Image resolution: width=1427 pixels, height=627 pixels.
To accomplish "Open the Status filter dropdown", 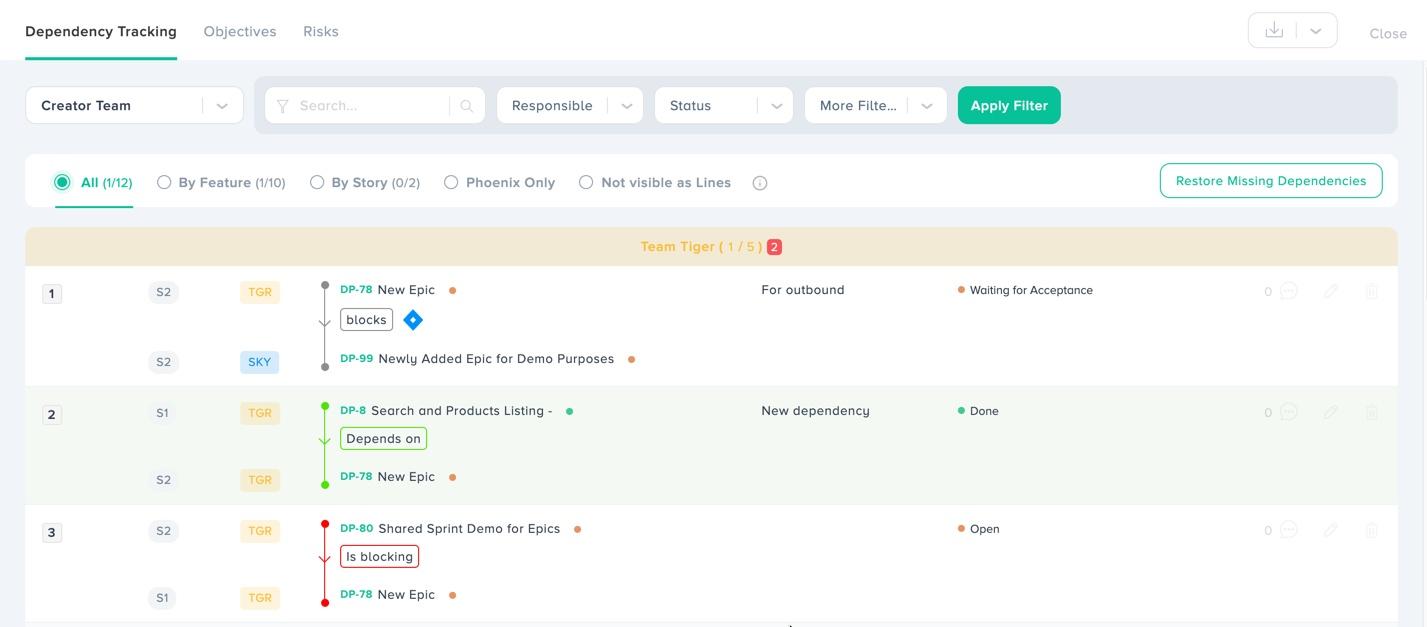I will tap(723, 106).
